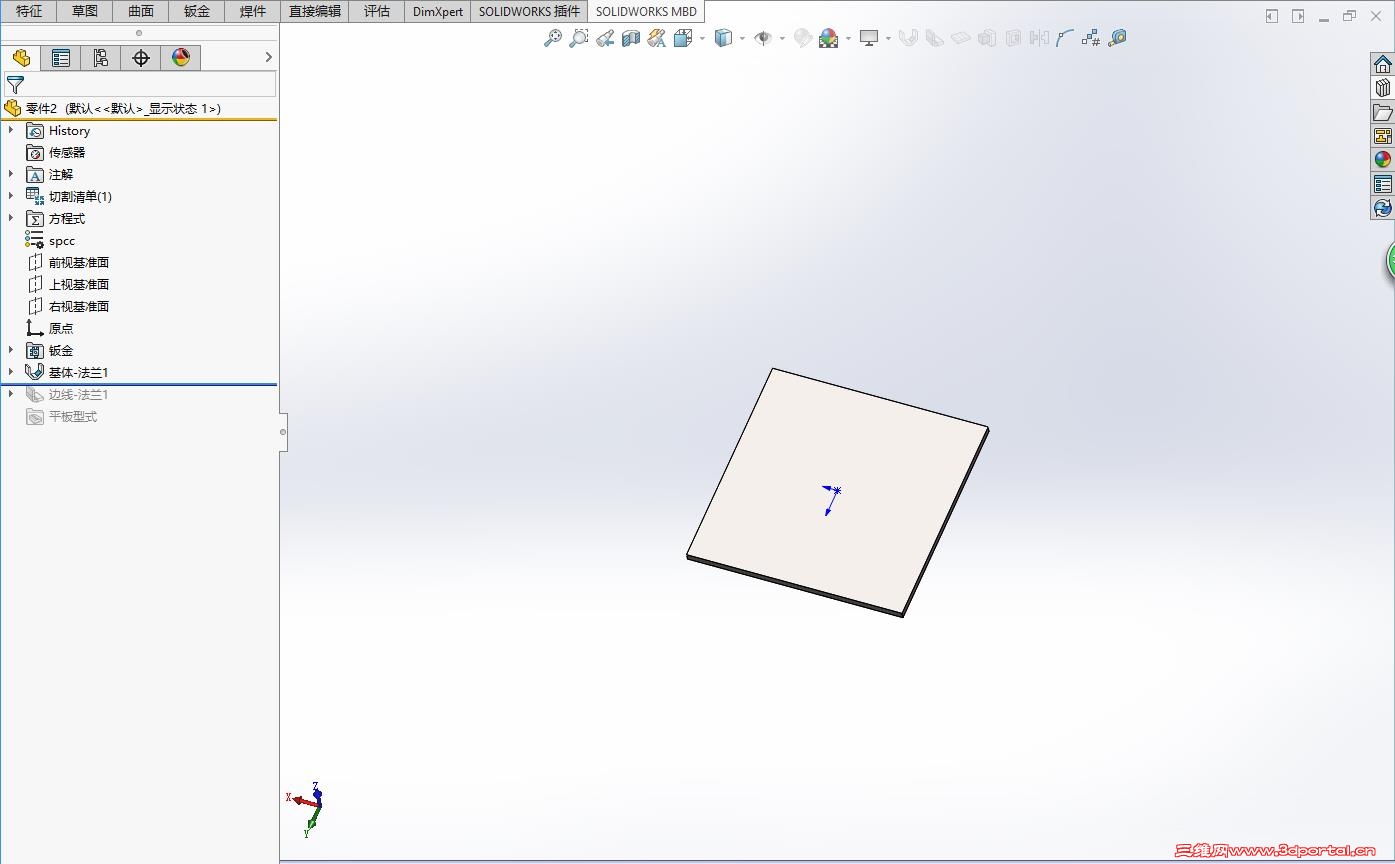1395x864 pixels.
Task: Open the File Explorer pane
Action: pos(1382,112)
